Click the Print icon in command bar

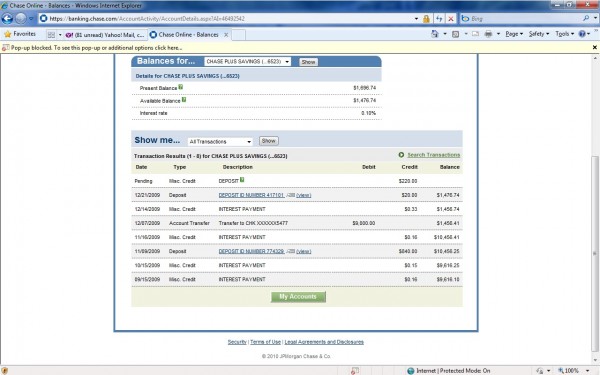click(x=488, y=34)
